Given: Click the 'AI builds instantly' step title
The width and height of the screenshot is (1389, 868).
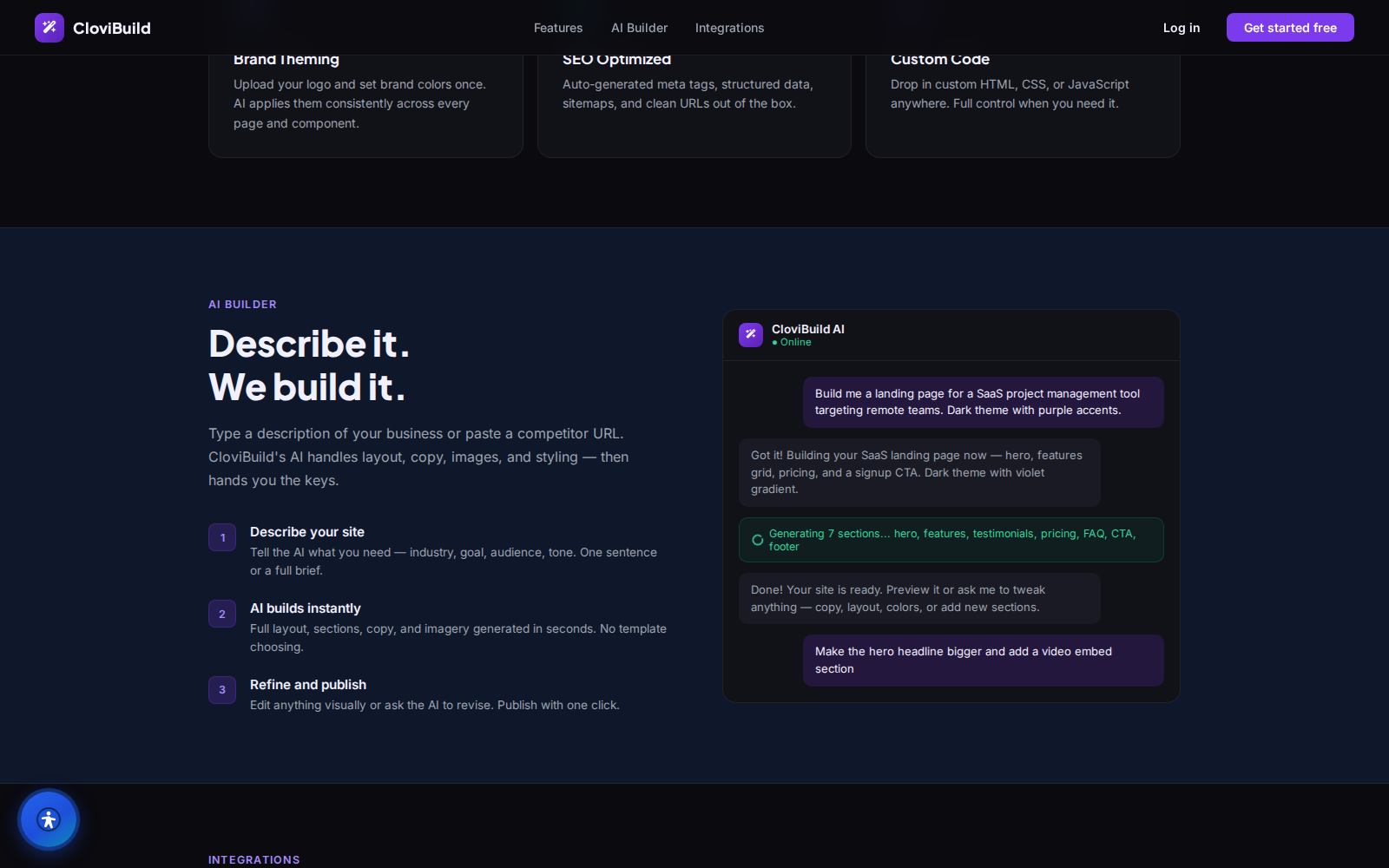Looking at the screenshot, I should [x=306, y=608].
